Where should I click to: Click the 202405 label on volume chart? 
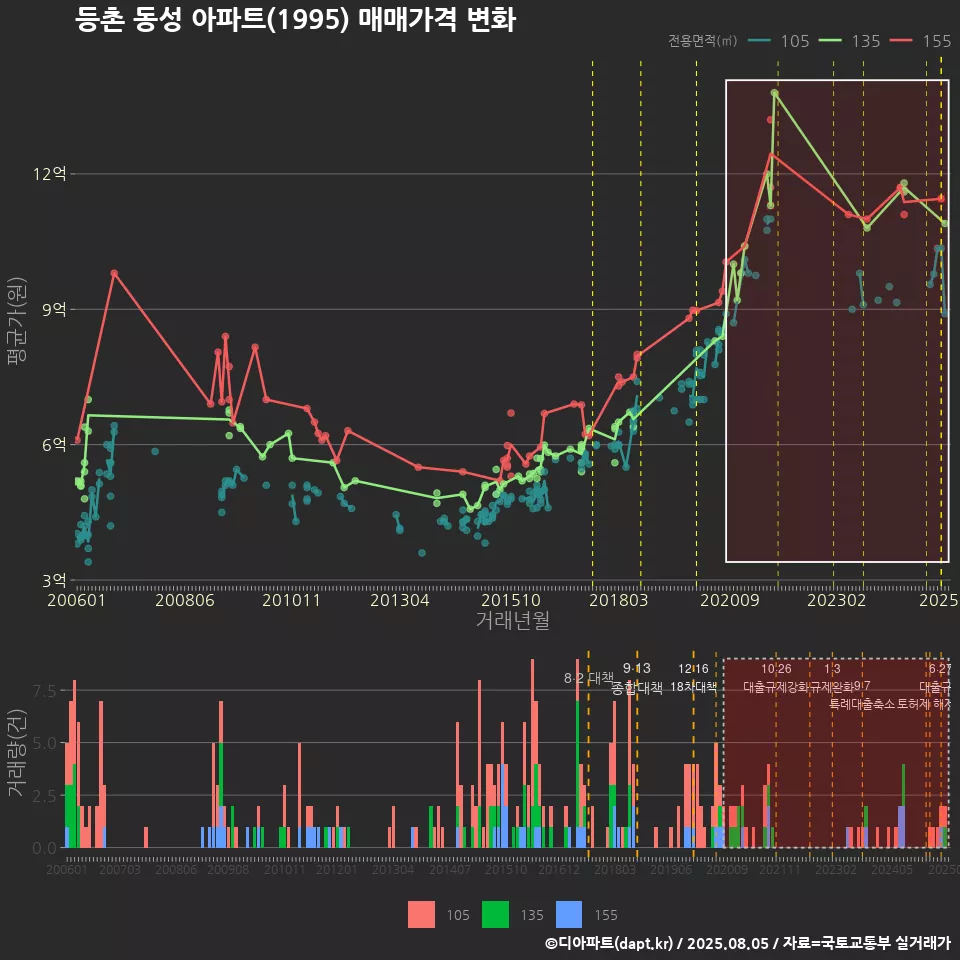pyautogui.click(x=892, y=869)
